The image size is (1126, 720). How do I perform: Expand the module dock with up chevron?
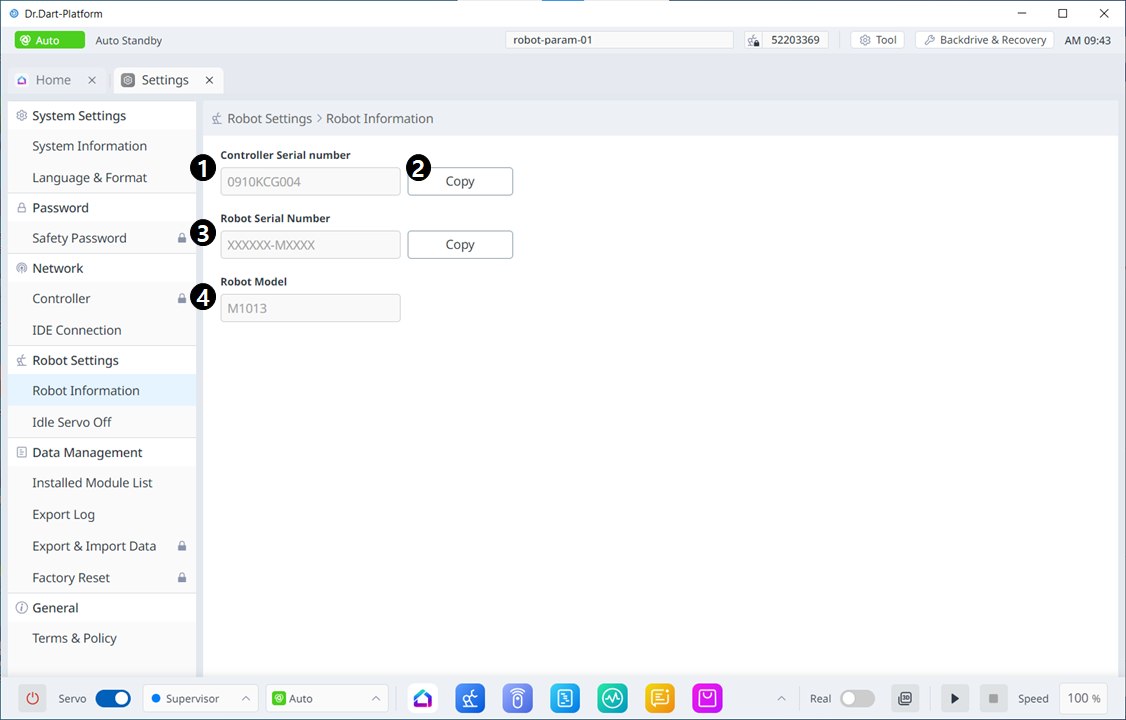[x=781, y=698]
